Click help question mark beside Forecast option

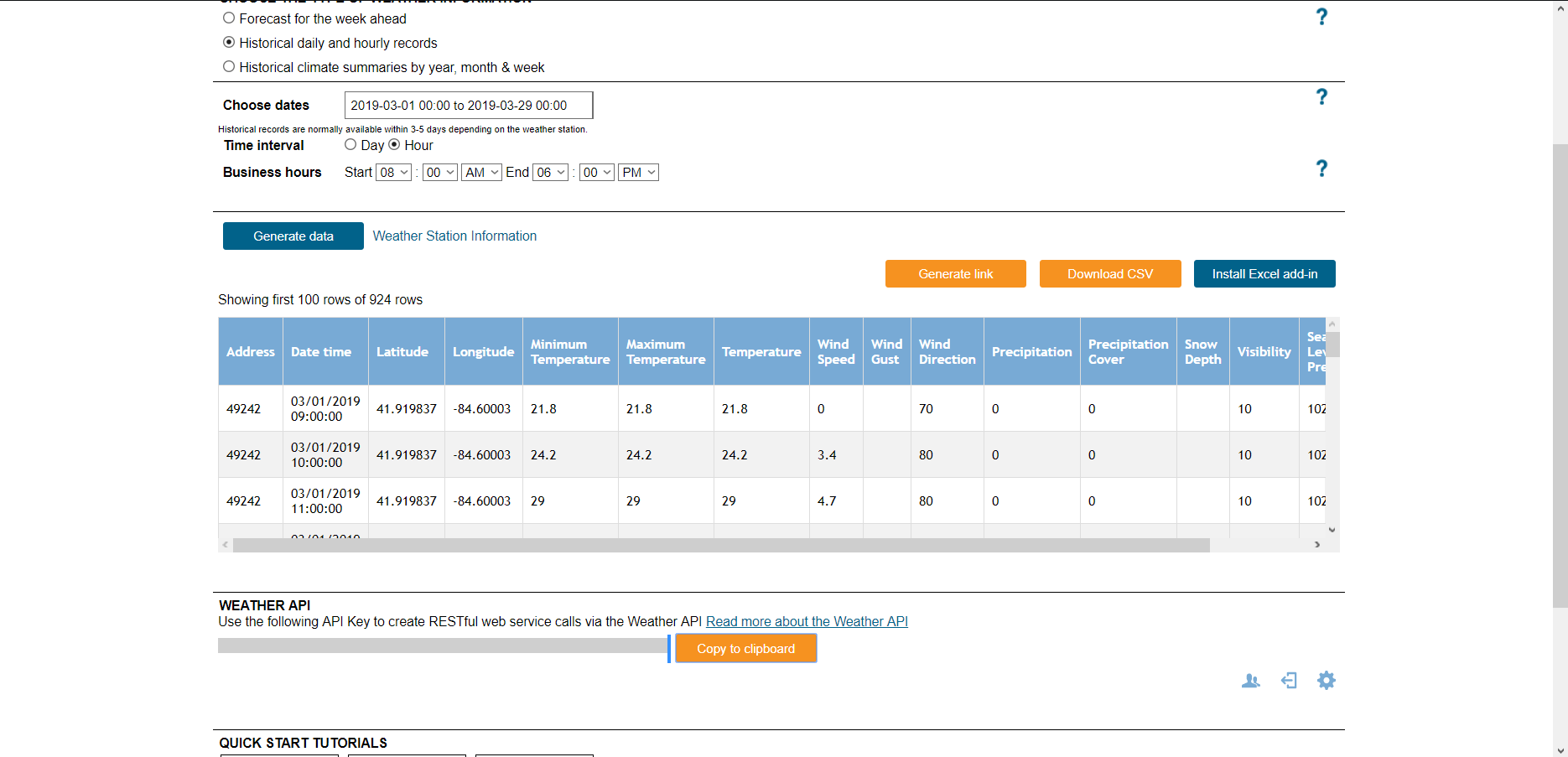(x=1321, y=17)
